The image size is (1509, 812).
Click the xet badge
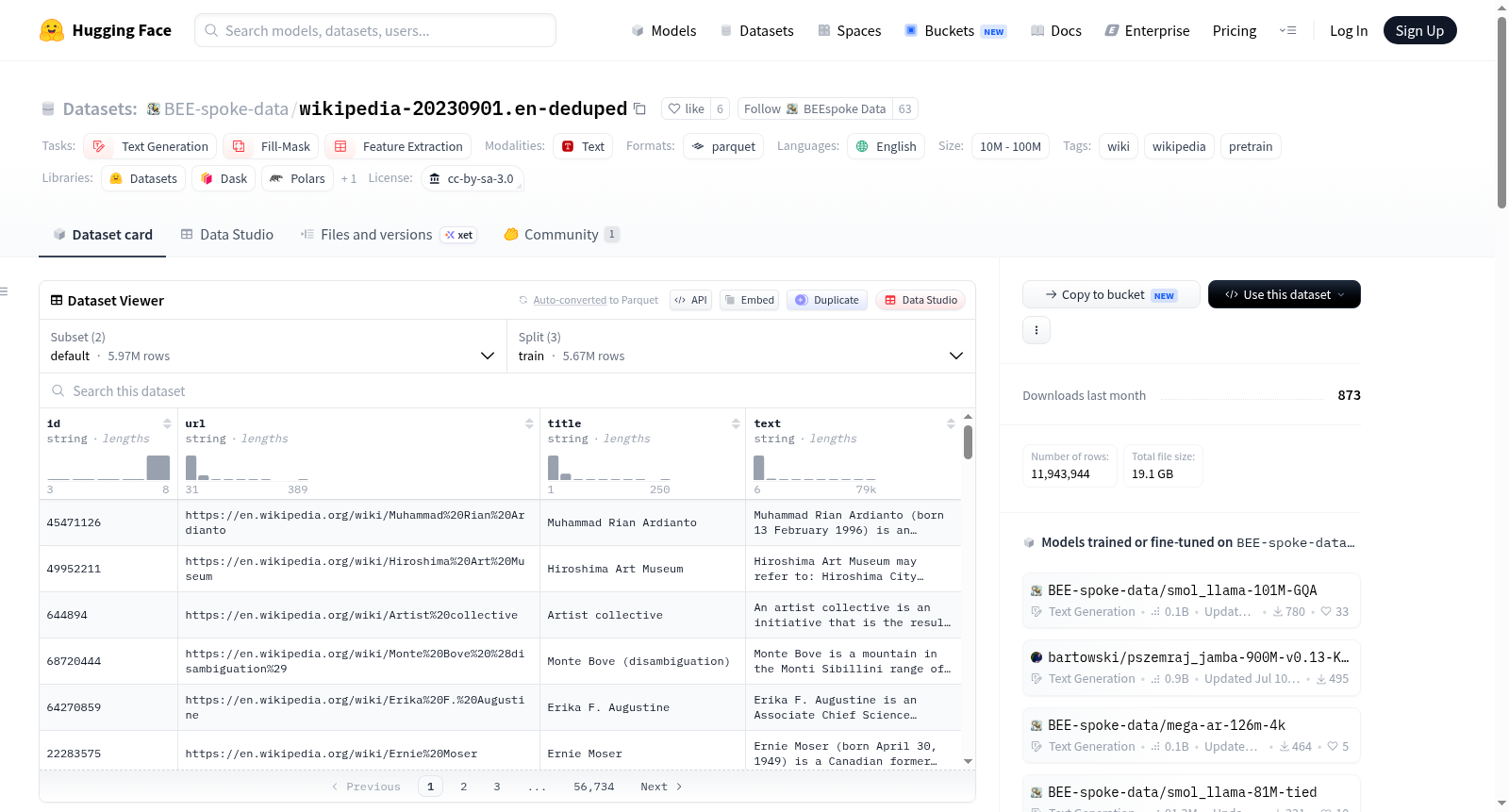coord(459,235)
